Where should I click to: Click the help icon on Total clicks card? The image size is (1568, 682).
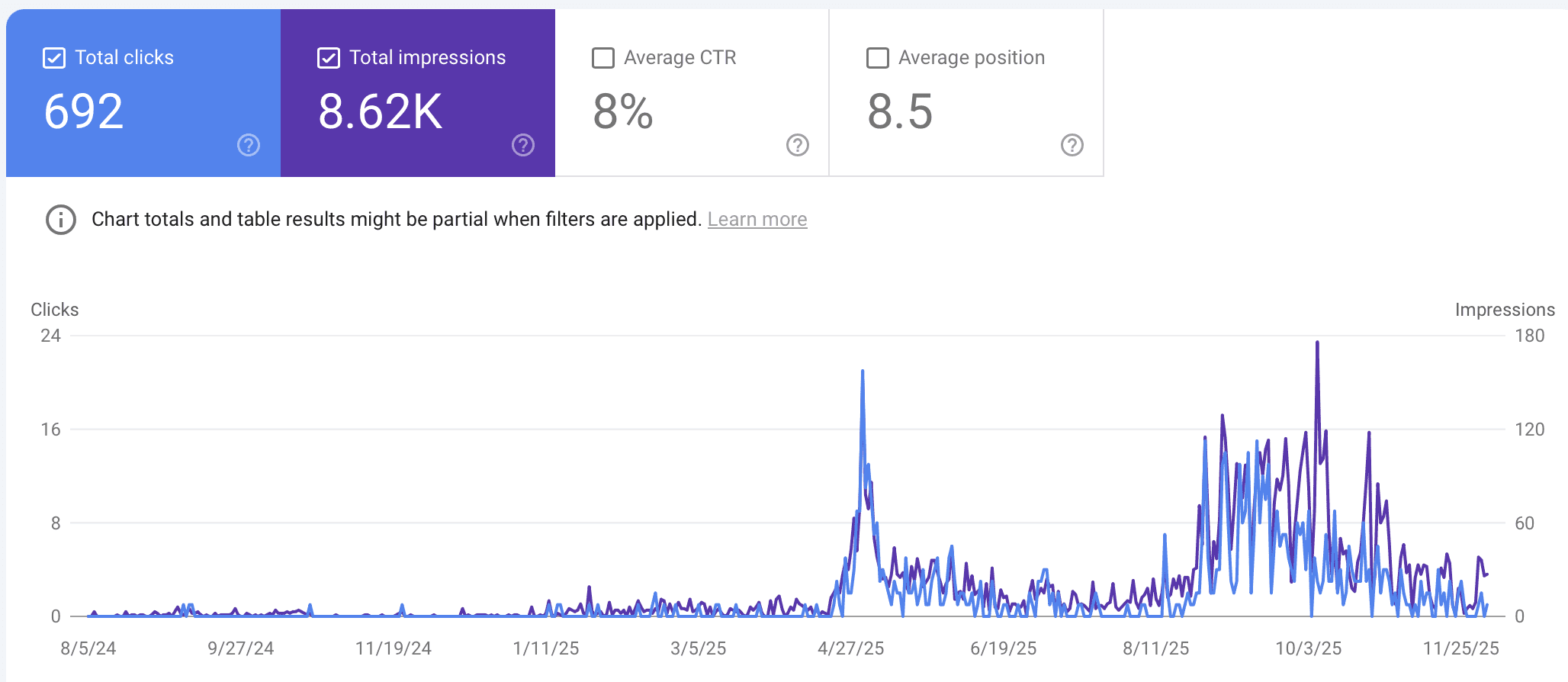[249, 145]
